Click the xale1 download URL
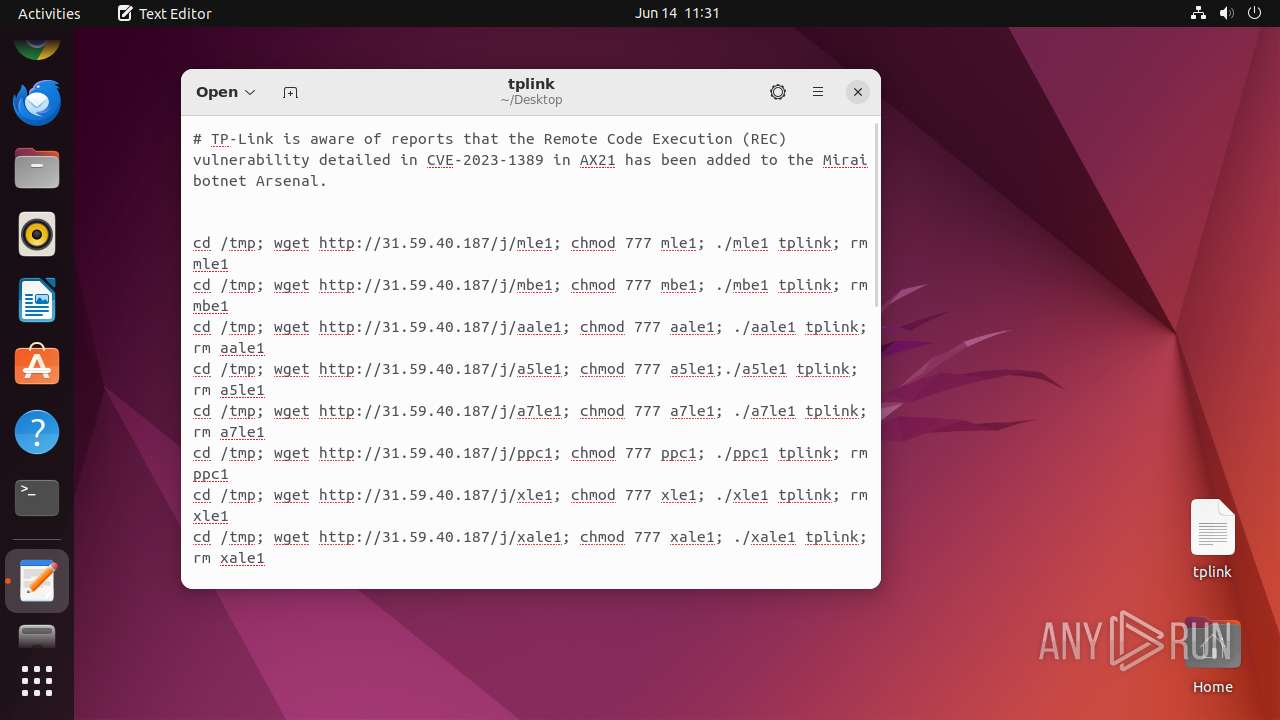The image size is (1280, 720). pyautogui.click(x=440, y=537)
